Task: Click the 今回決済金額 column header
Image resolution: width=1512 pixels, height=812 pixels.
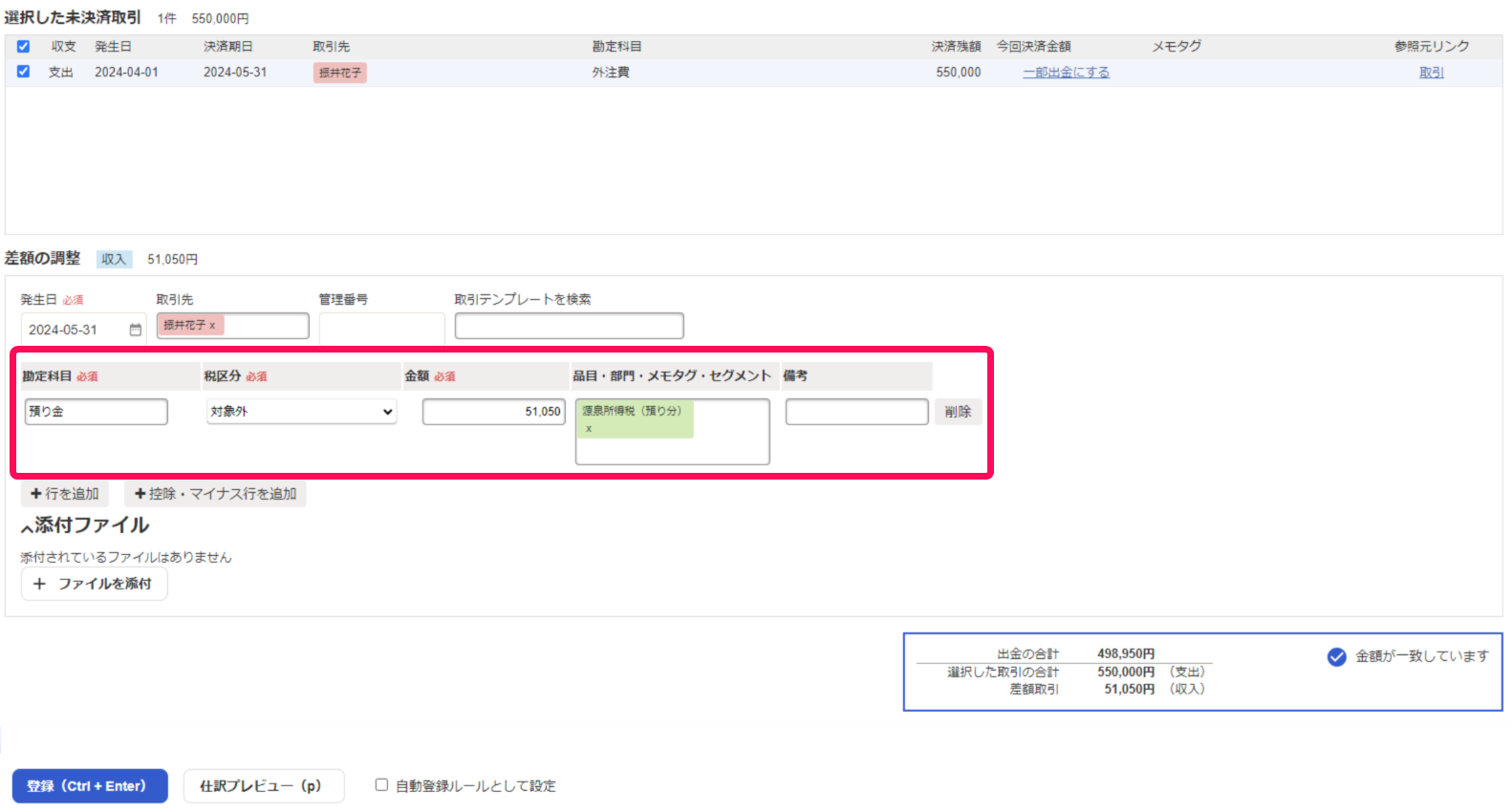Action: point(1033,47)
